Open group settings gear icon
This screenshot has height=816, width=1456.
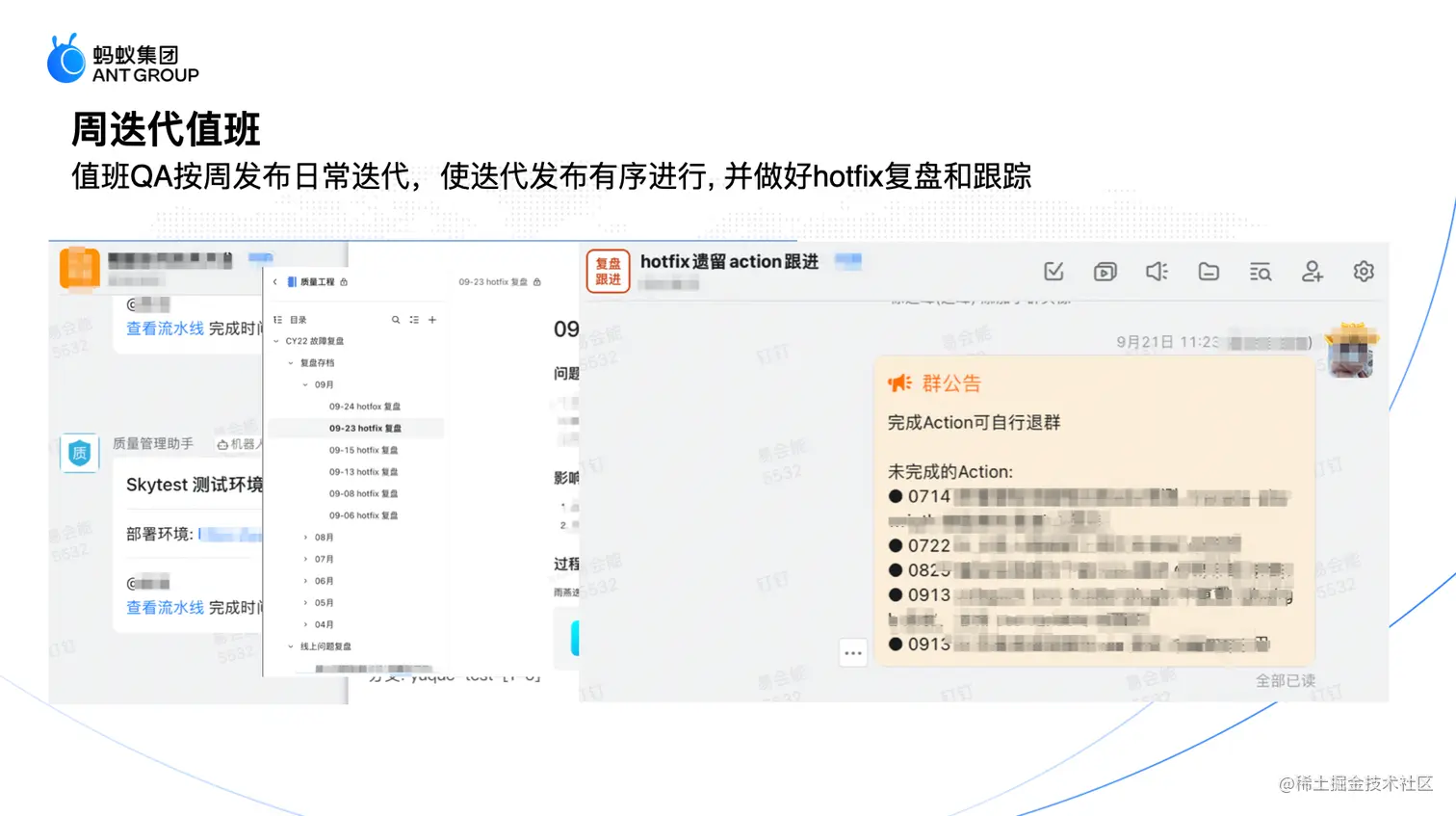(x=1364, y=272)
